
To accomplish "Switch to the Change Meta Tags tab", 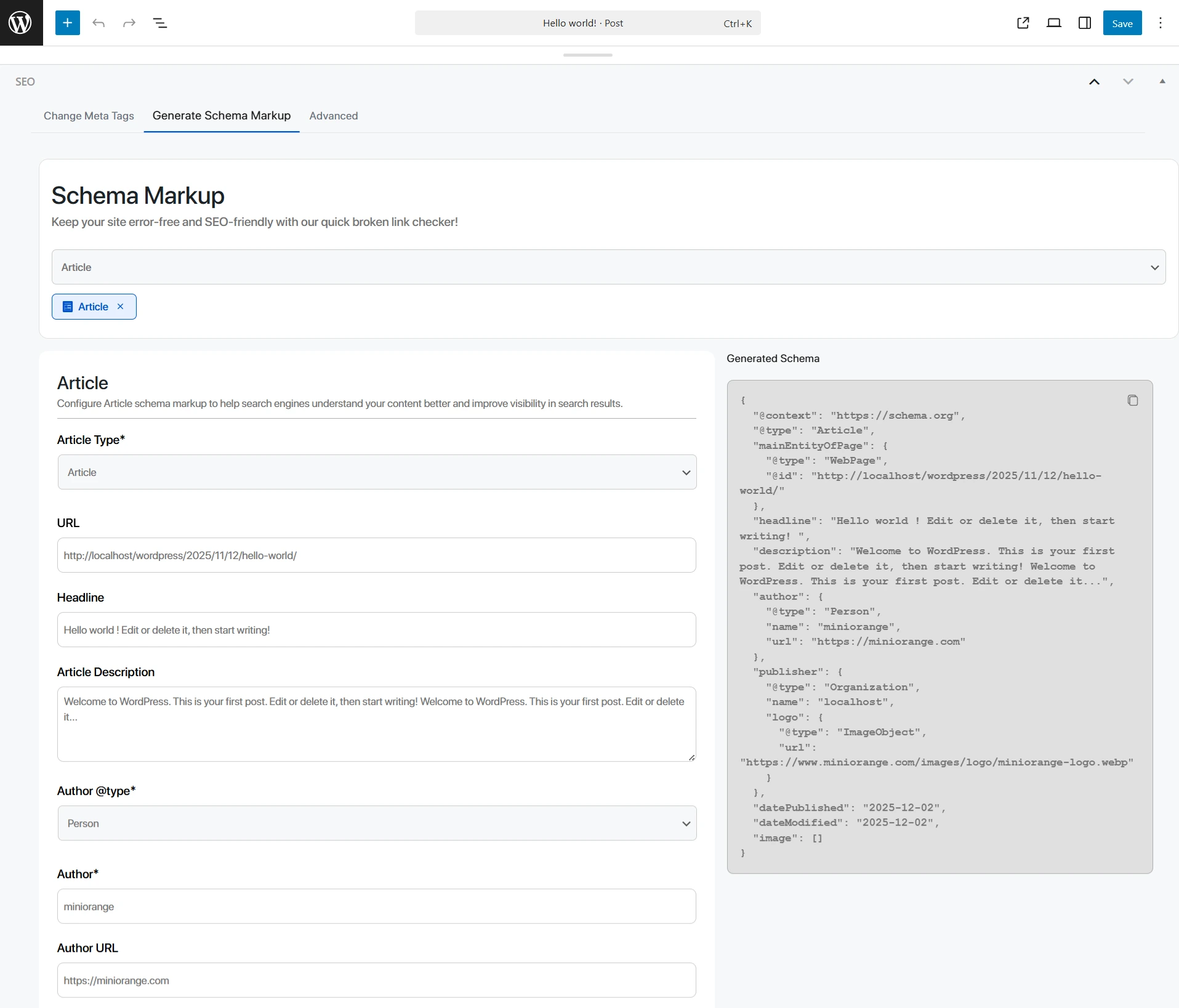I will pos(89,116).
